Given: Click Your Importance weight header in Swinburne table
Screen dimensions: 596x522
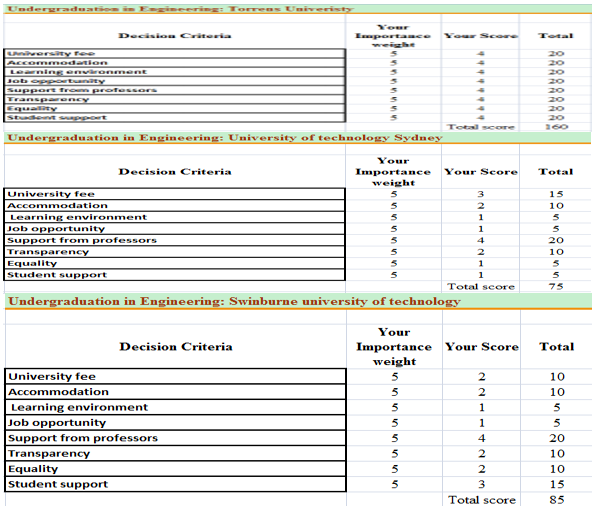Looking at the screenshot, I should 394,347.
